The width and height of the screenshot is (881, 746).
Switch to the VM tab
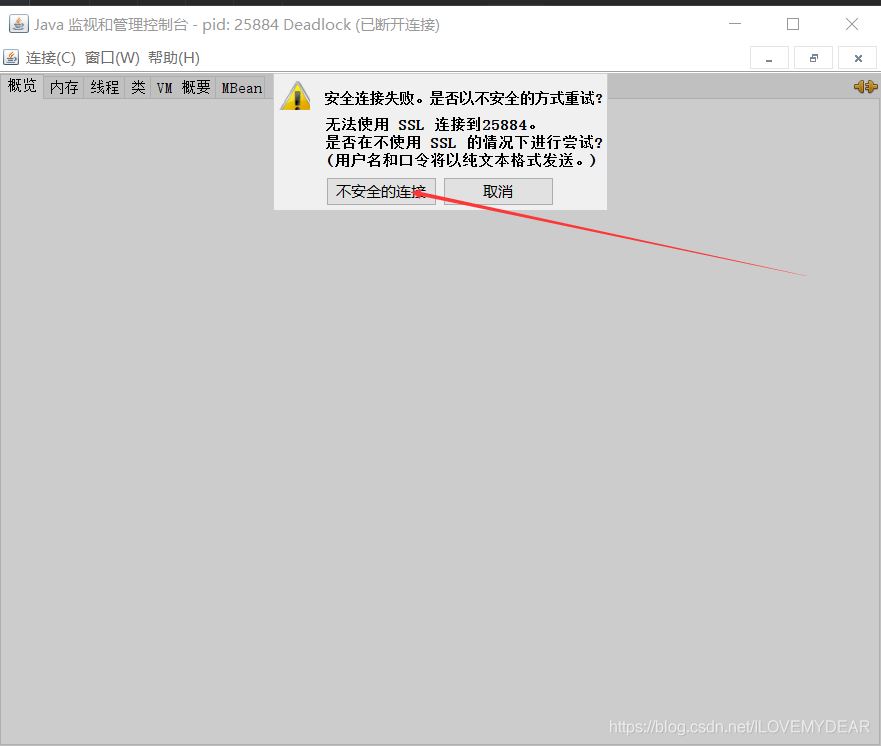click(x=164, y=87)
